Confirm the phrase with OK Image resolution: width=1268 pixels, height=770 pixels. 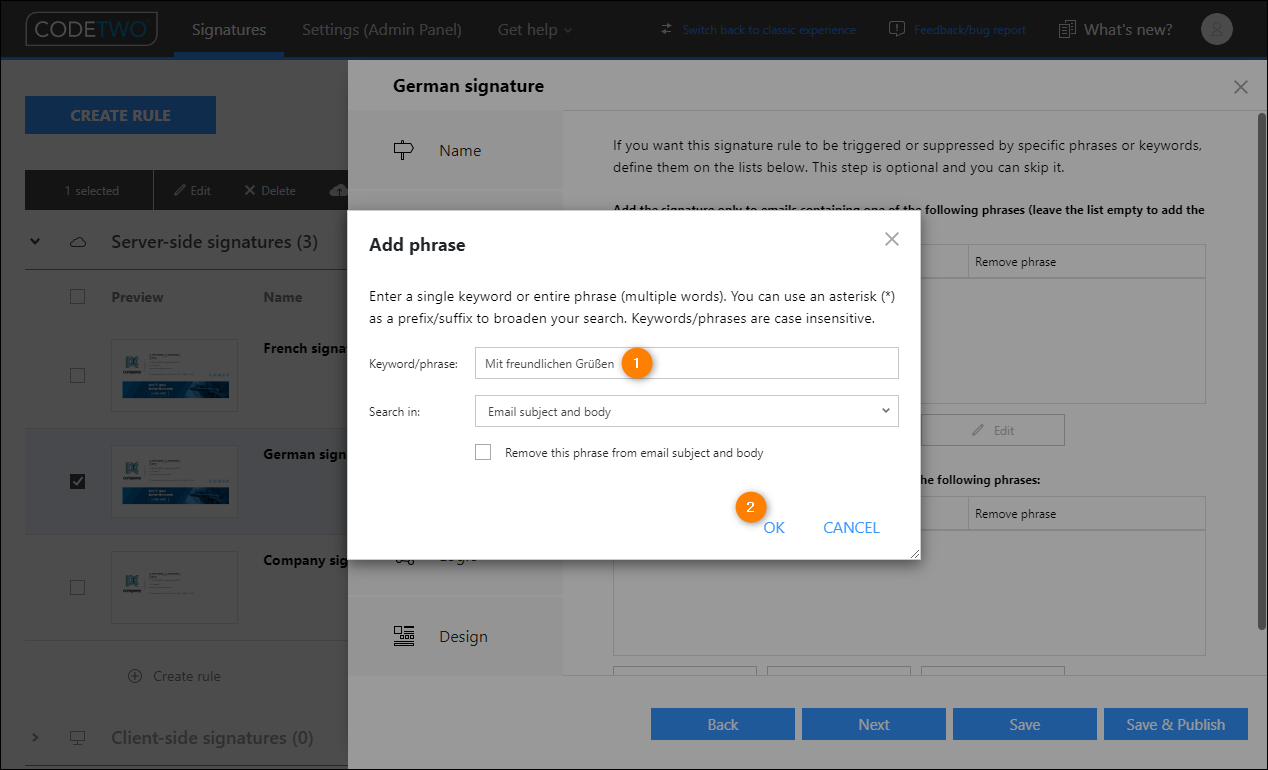tap(774, 527)
